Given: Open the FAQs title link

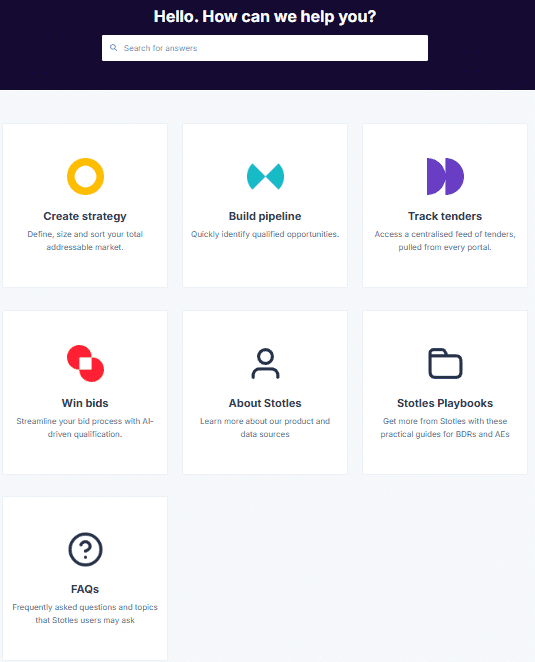Looking at the screenshot, I should [85, 589].
